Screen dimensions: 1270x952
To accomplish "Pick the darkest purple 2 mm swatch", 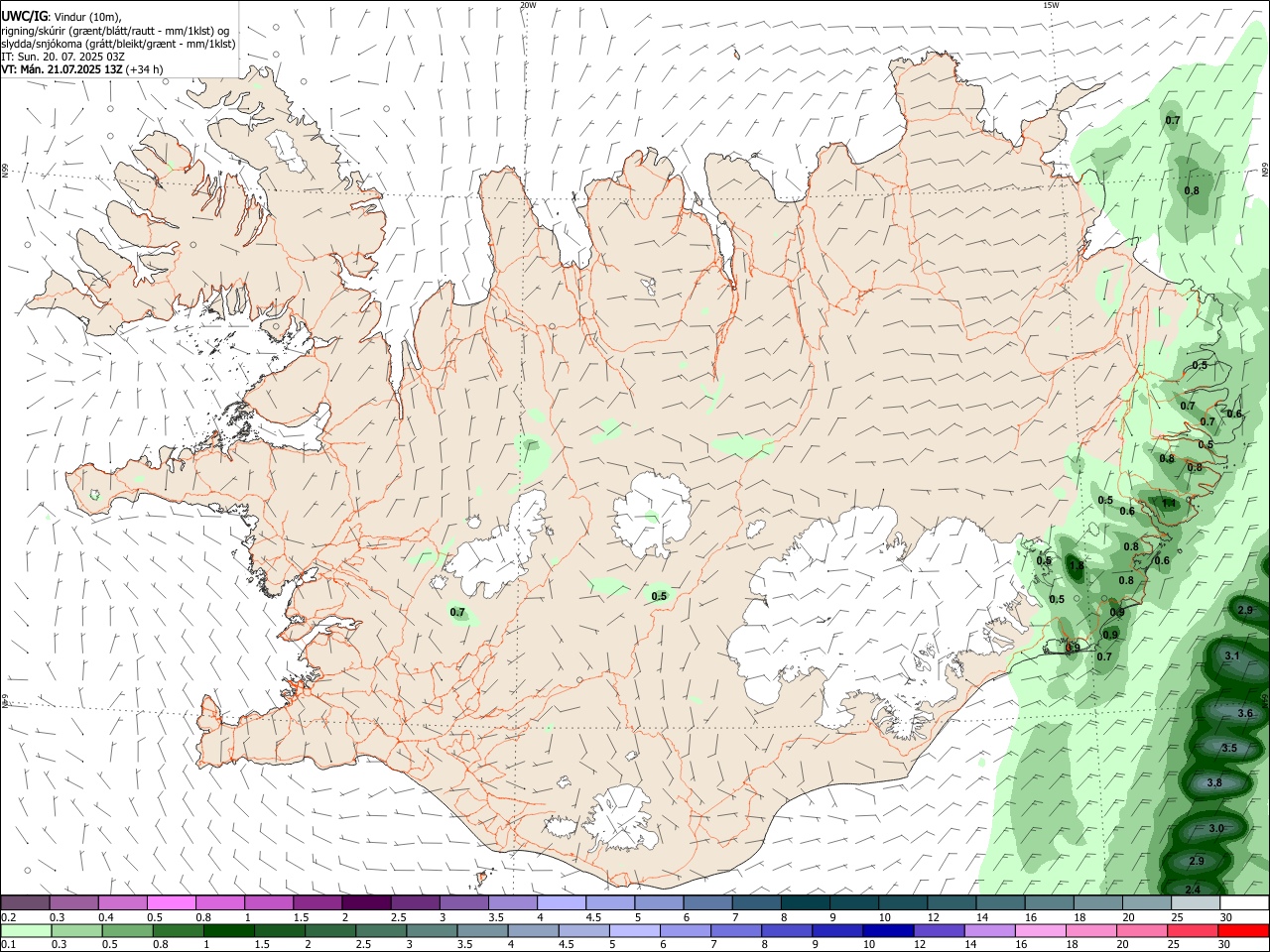I will [x=366, y=902].
